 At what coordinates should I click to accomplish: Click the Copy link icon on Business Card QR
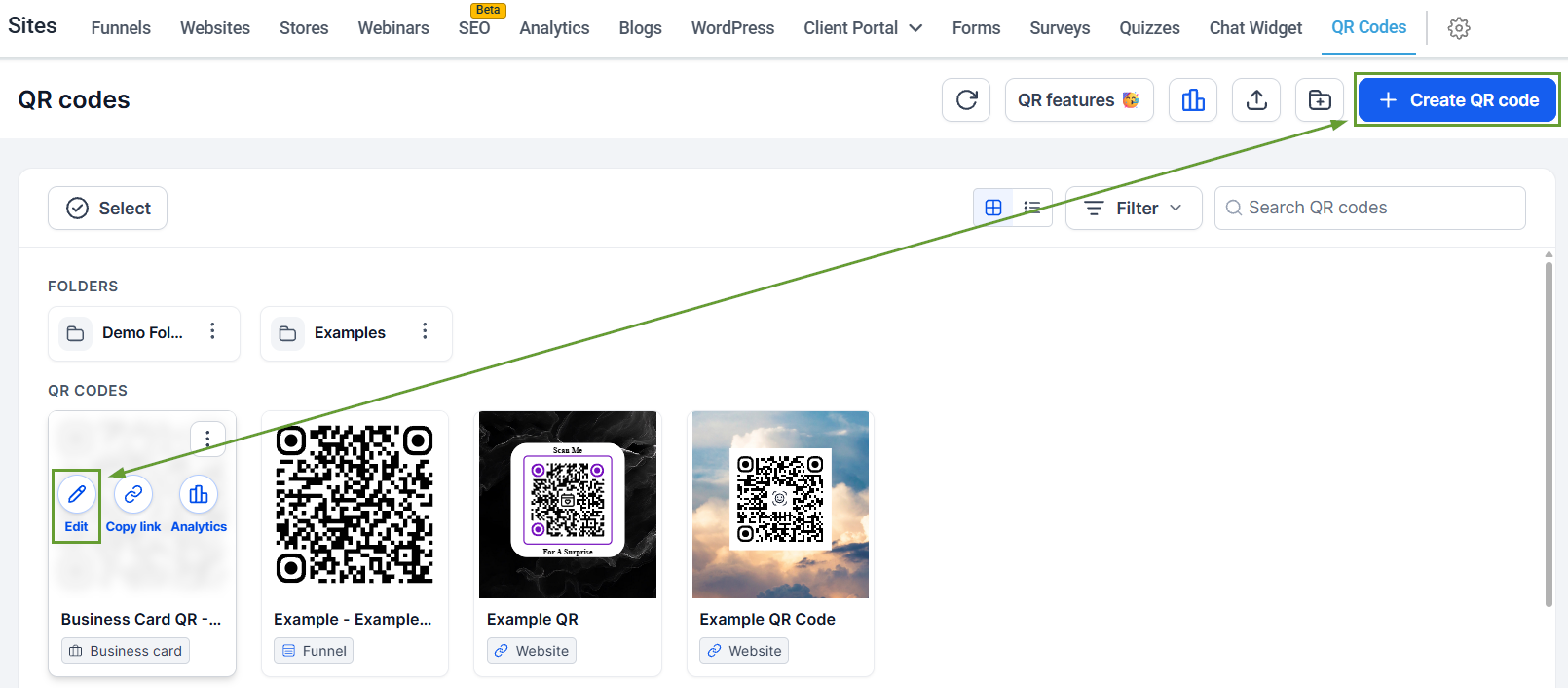point(133,494)
